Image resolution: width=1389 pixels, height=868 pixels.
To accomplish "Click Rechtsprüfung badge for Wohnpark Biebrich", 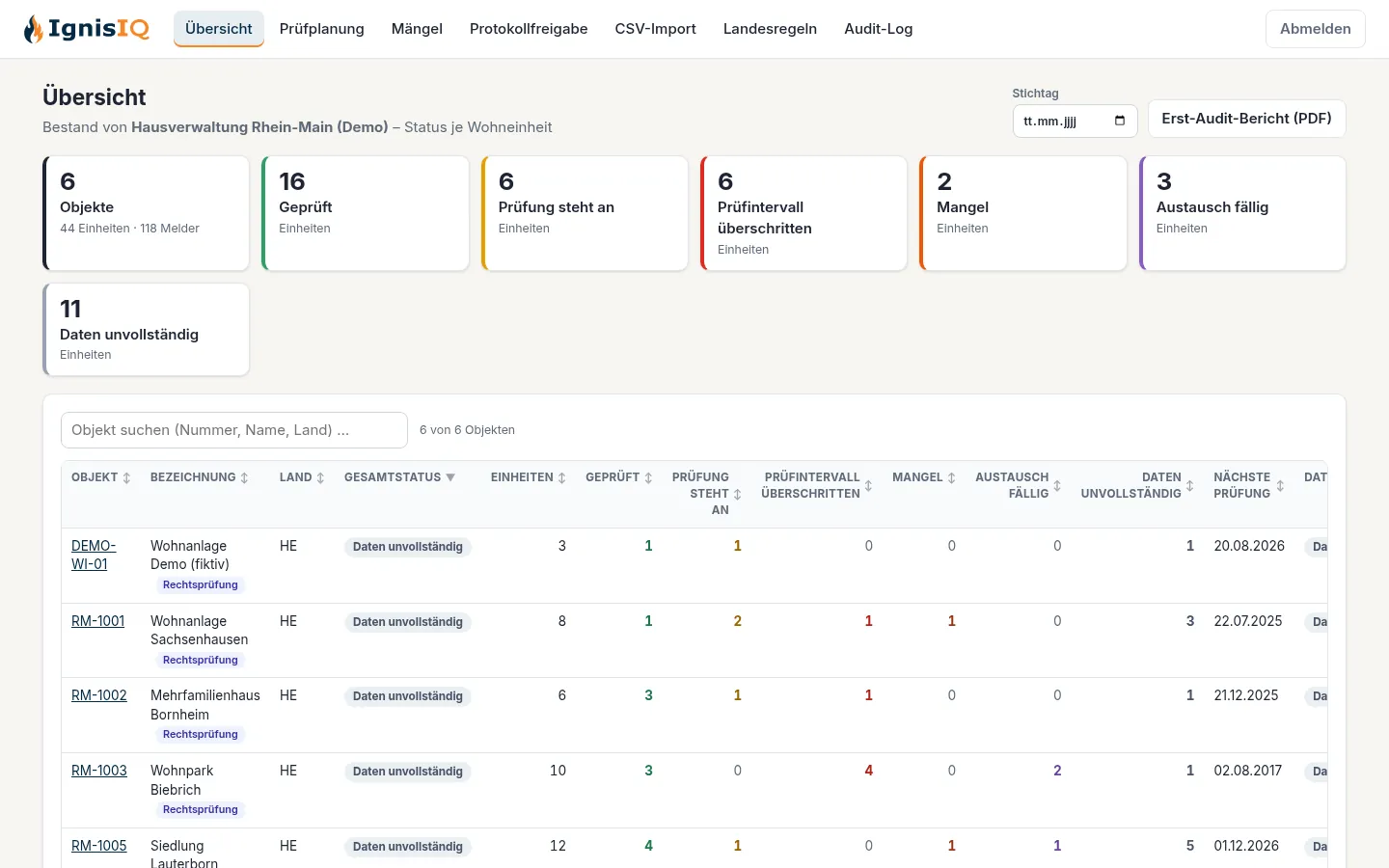I will click(x=201, y=809).
